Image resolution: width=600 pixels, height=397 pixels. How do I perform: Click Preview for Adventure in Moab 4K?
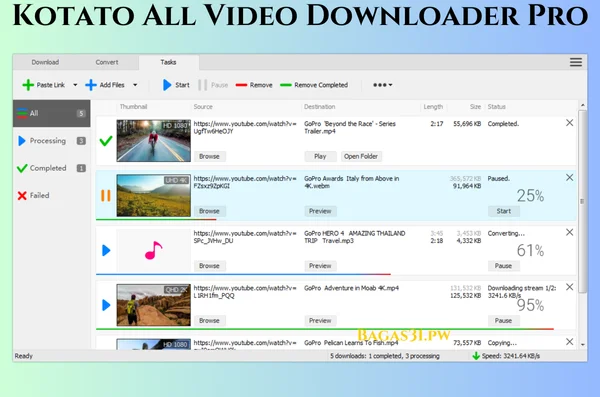tap(320, 320)
